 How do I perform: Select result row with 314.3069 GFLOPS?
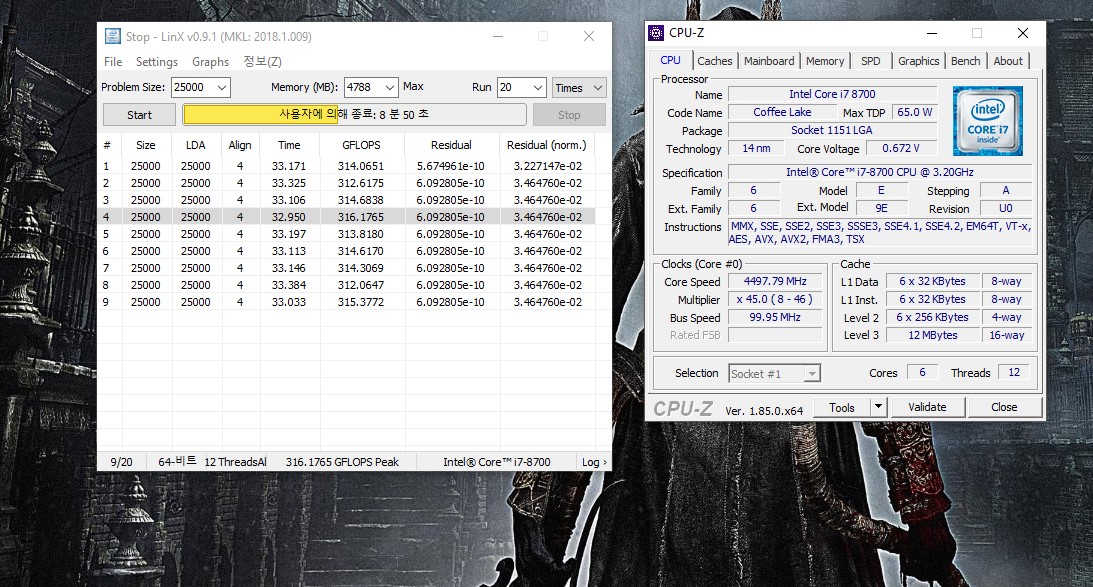click(x=346, y=268)
